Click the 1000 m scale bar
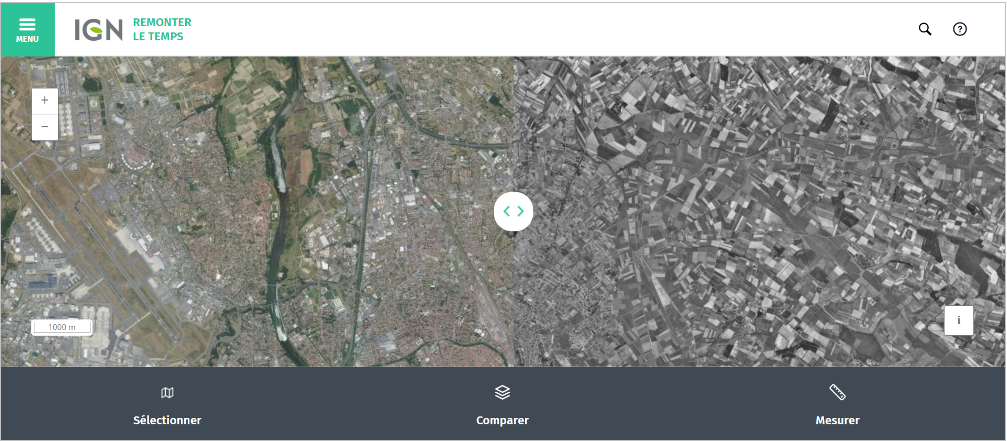Screen dimensions: 1007x441 pos(62,327)
